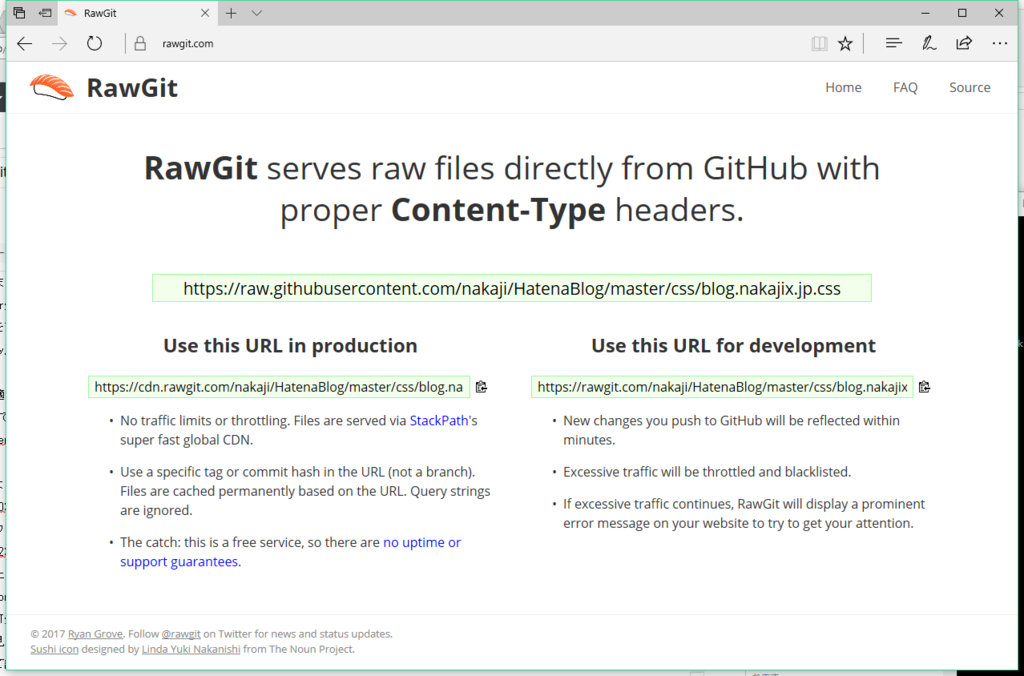Click the main 'RawGit serves raw files' headline
Viewport: 1024px width, 676px height.
point(512,189)
